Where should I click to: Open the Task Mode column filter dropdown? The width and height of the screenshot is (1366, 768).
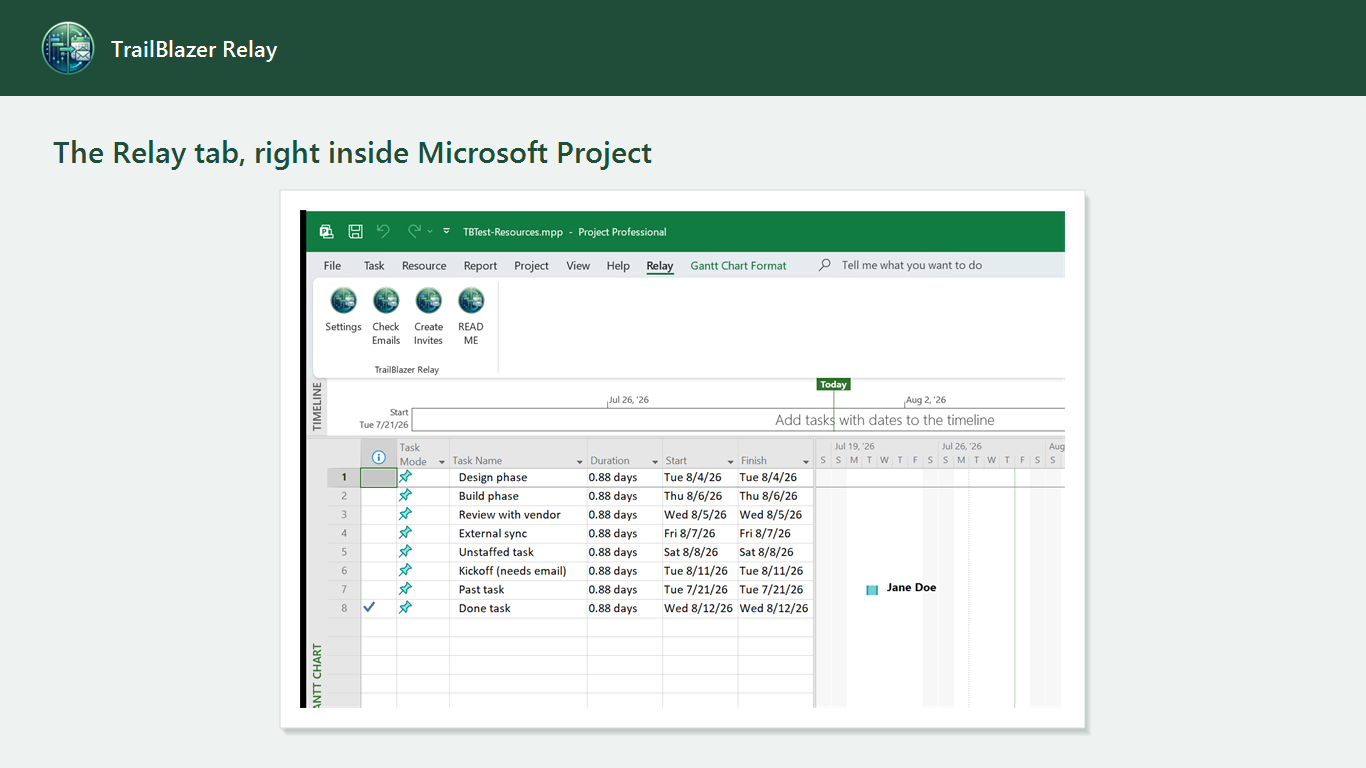pos(442,462)
